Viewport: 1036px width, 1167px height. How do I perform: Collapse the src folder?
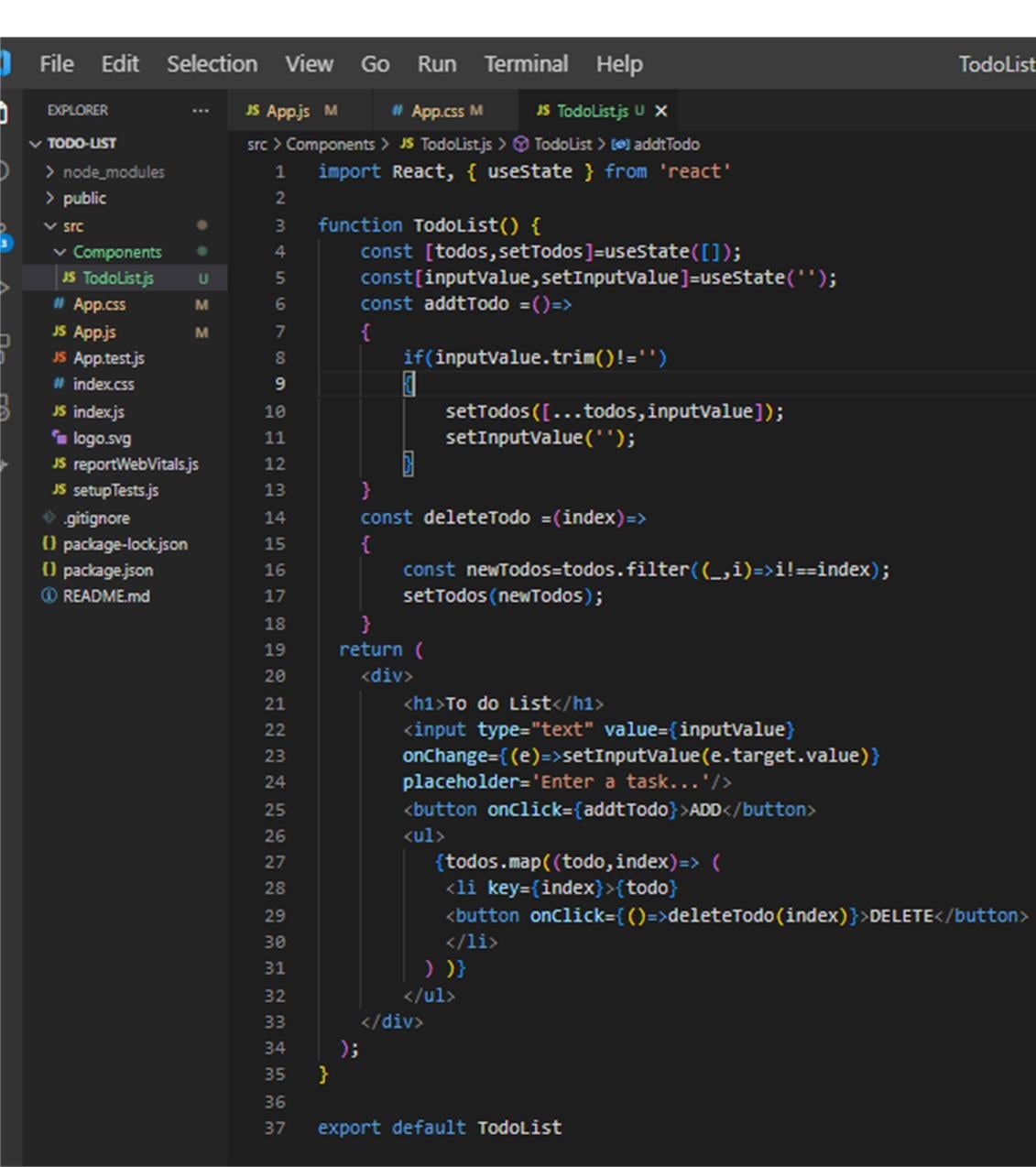click(x=50, y=225)
